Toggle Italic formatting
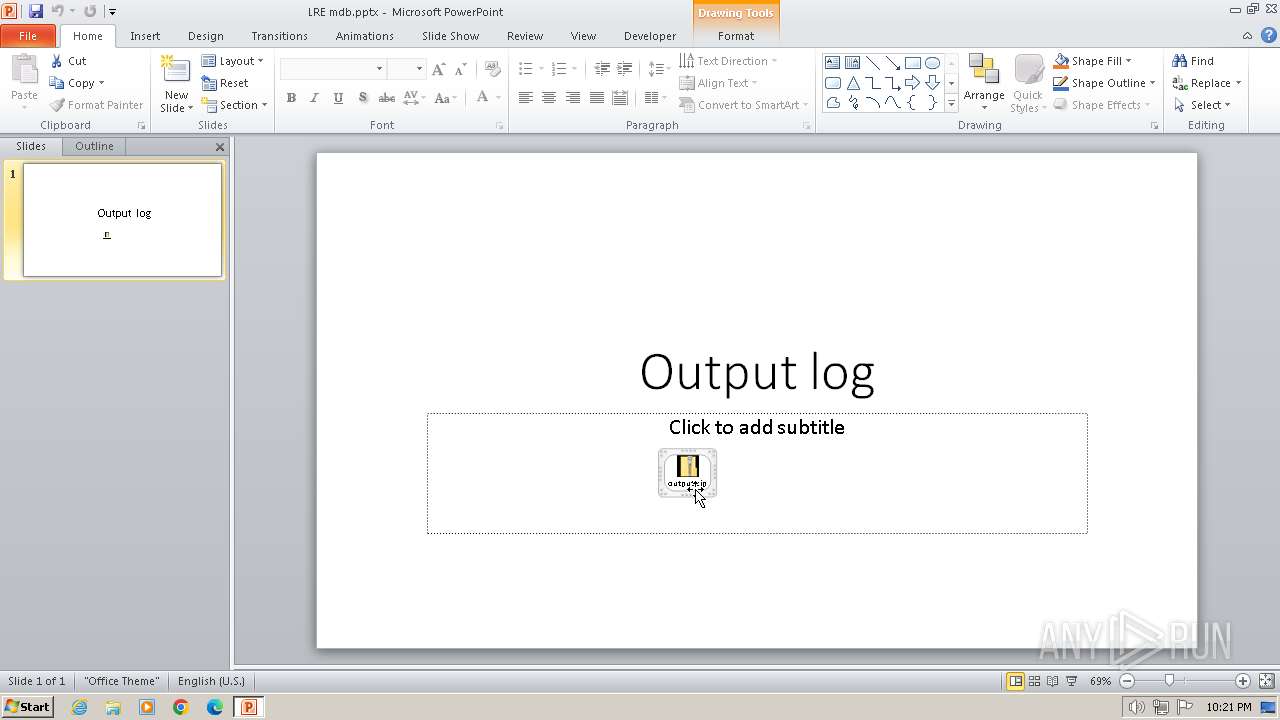Viewport: 1280px width, 720px height. pyautogui.click(x=314, y=98)
